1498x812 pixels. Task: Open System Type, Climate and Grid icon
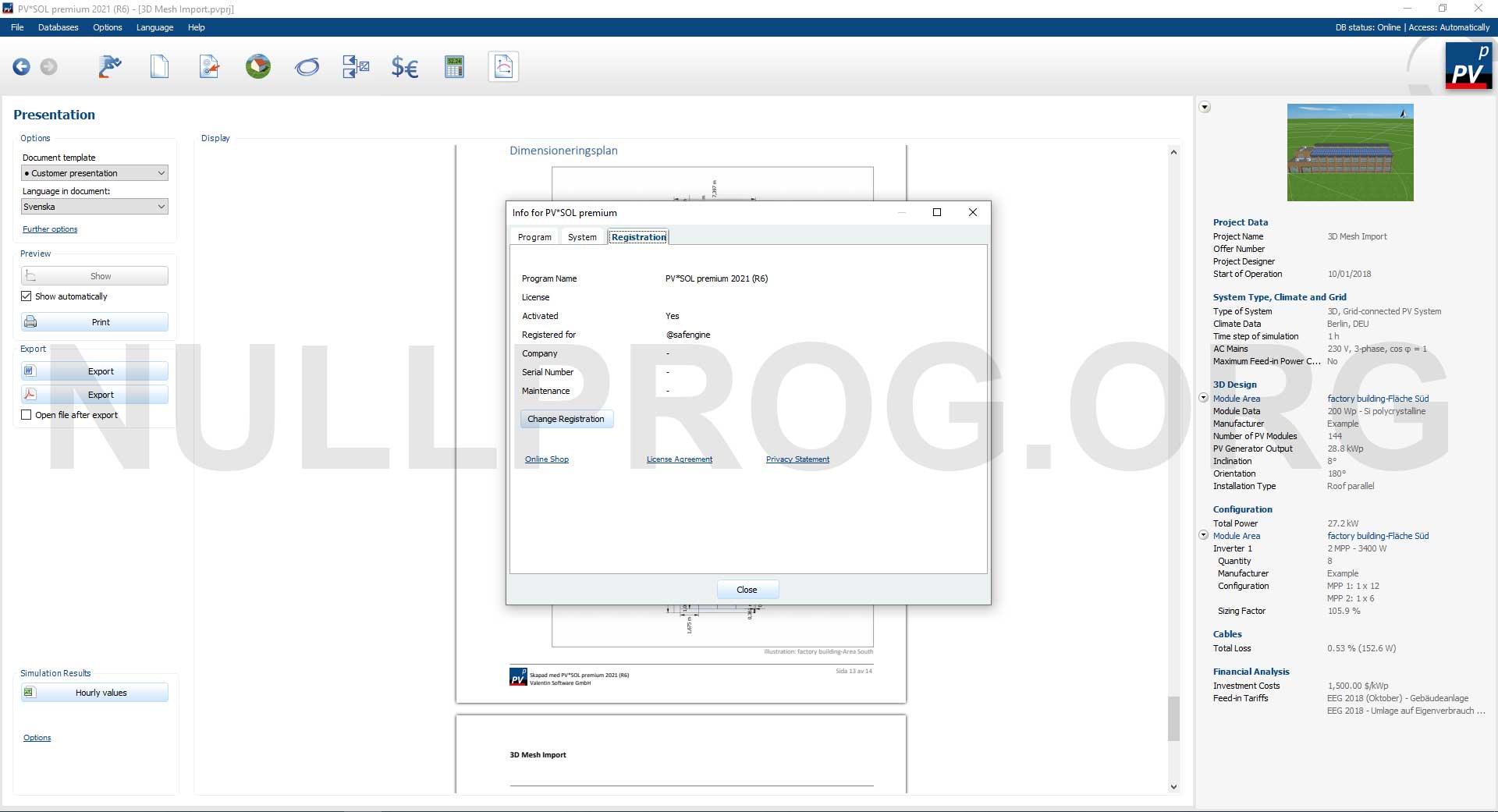(208, 66)
